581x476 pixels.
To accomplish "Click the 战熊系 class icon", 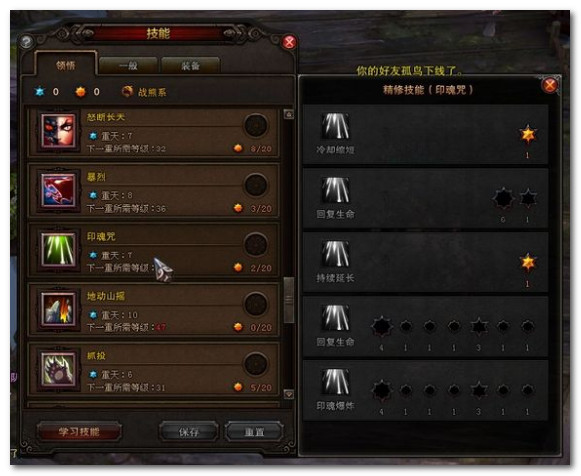I will point(127,91).
